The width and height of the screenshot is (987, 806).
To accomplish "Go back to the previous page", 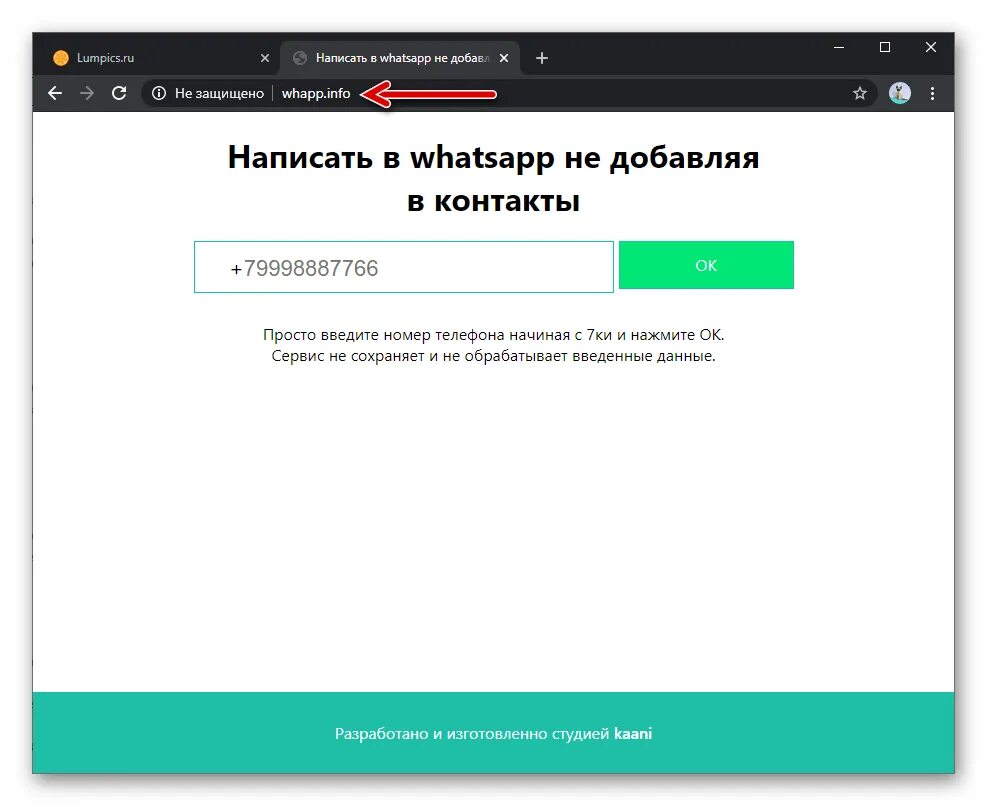I will pos(55,93).
